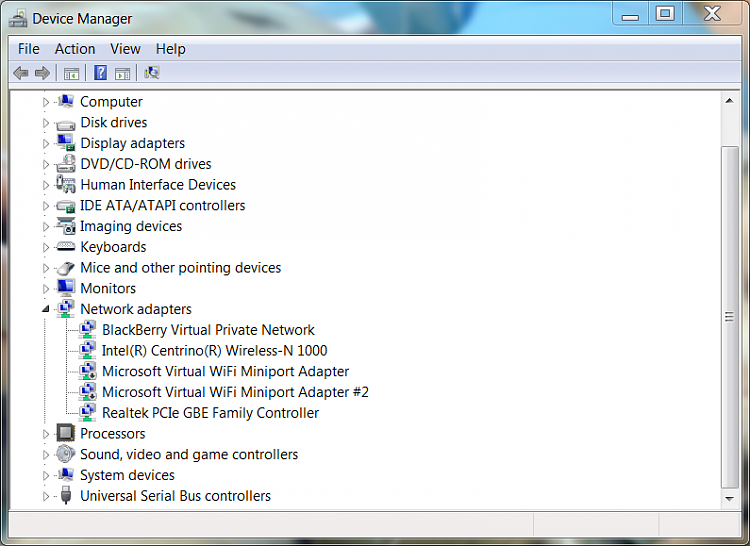Click the Imaging devices camera icon
Viewport: 750px width, 546px height.
point(66,226)
